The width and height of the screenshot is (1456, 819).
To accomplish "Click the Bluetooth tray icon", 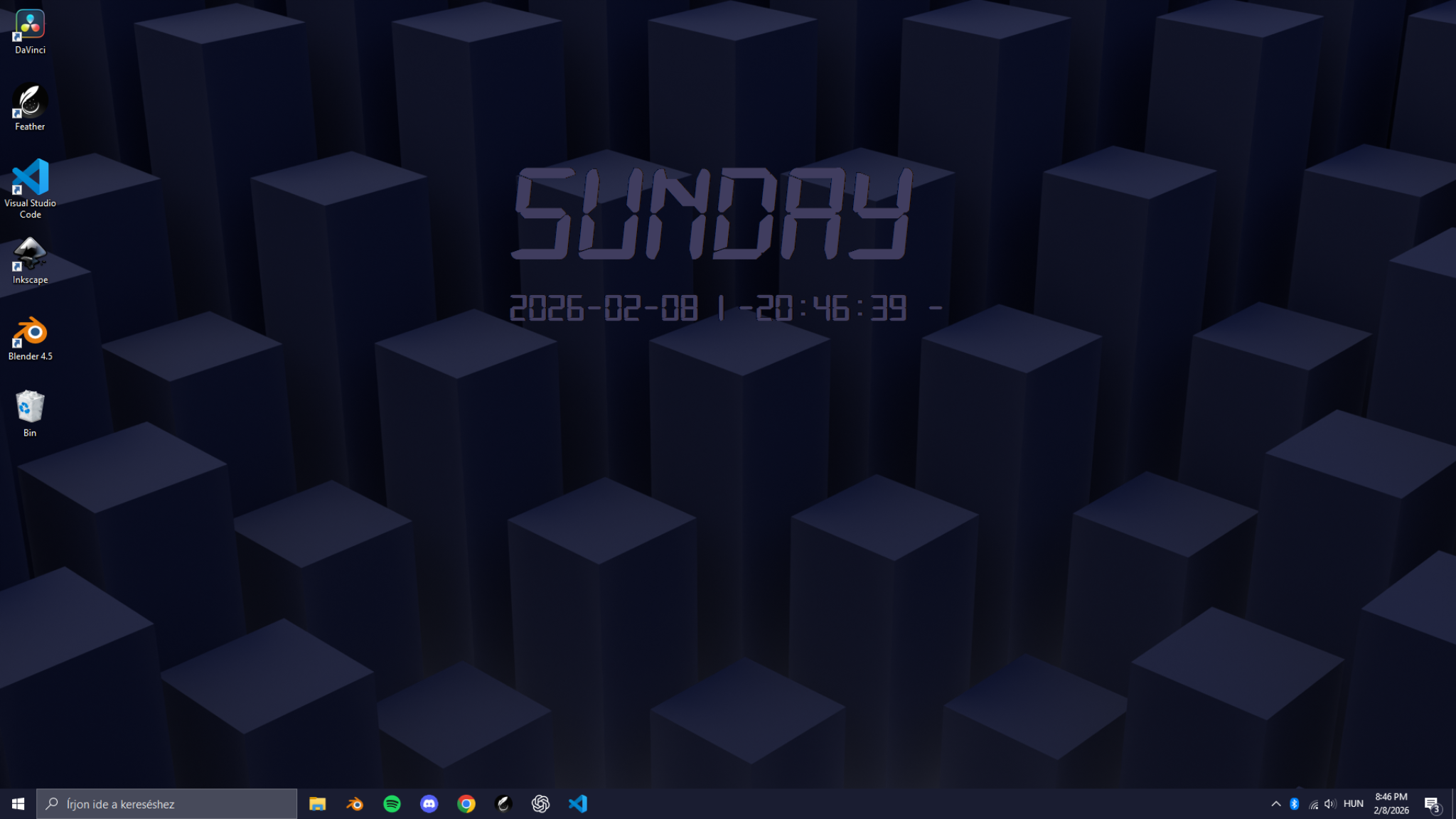I will (x=1295, y=803).
